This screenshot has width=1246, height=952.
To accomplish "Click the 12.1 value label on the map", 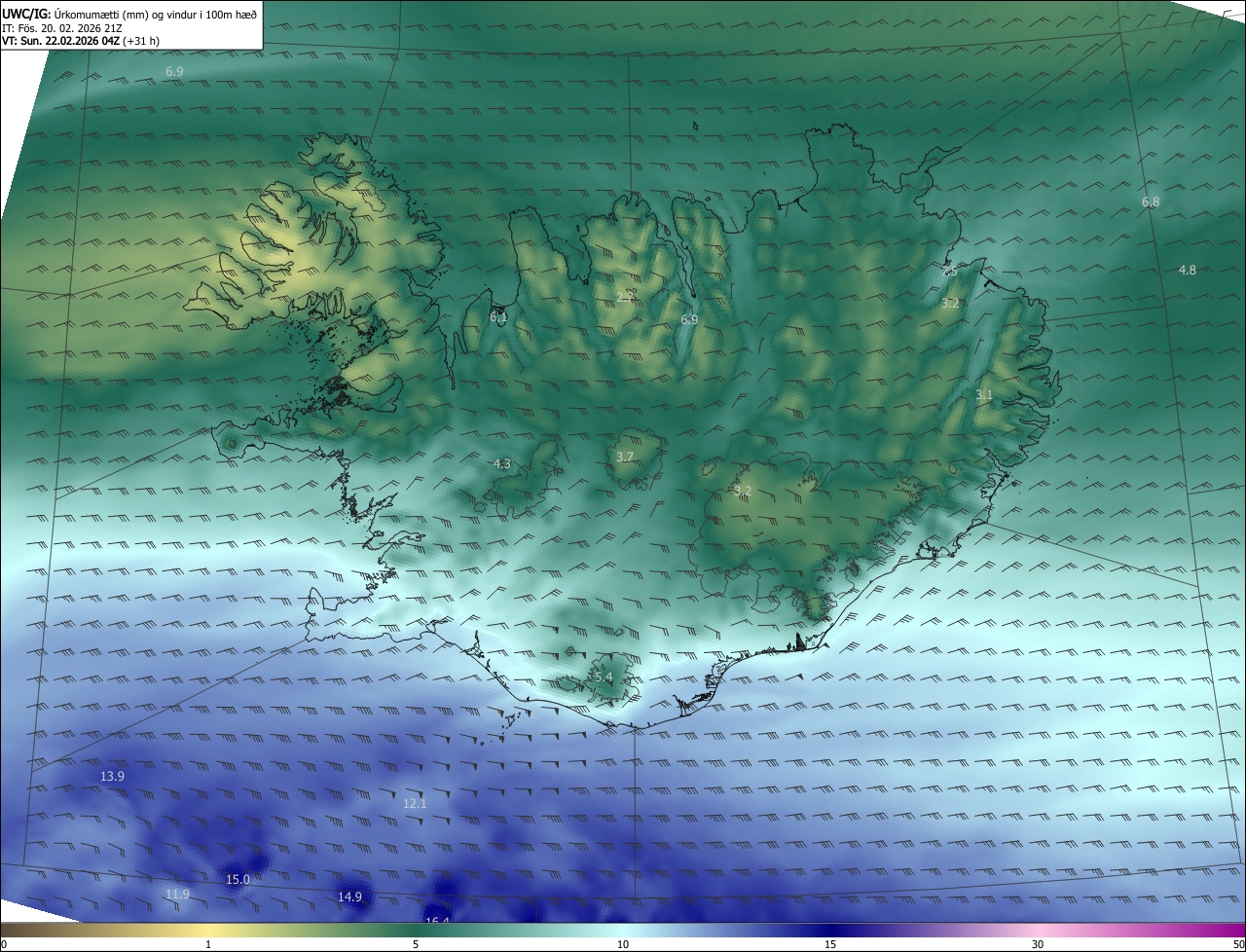I will pyautogui.click(x=416, y=803).
